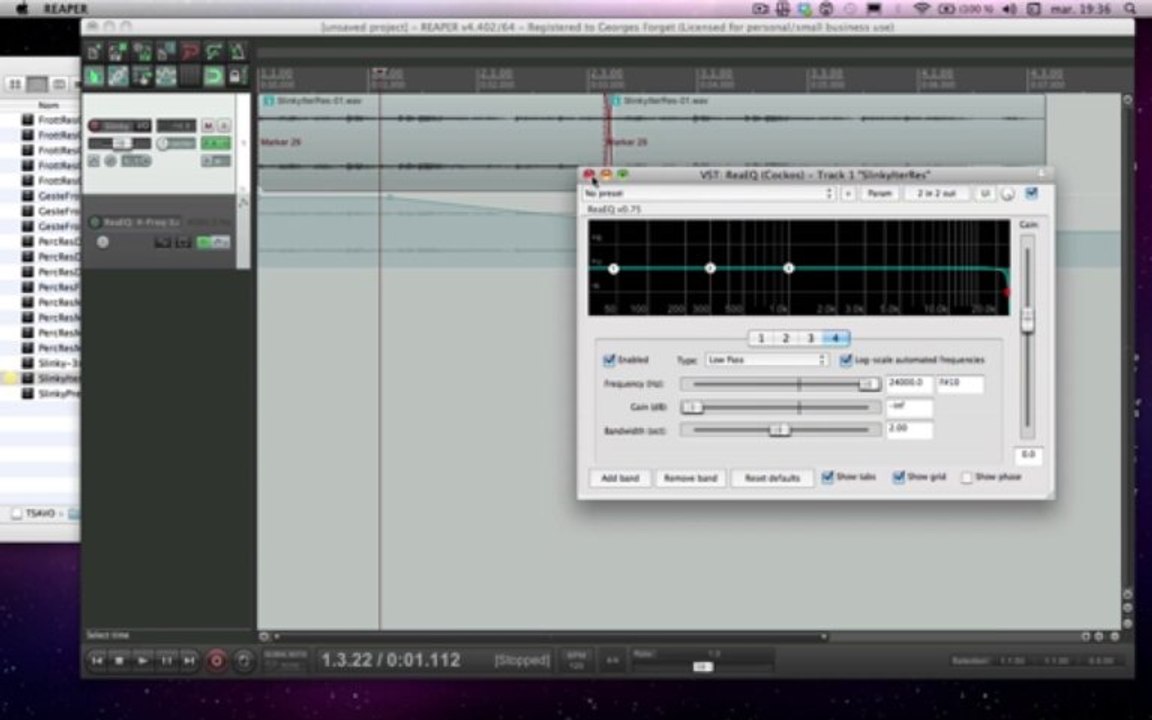The height and width of the screenshot is (720, 1152).
Task: Click the ReaEQ wet/dry knob
Action: pyautogui.click(x=1008, y=194)
